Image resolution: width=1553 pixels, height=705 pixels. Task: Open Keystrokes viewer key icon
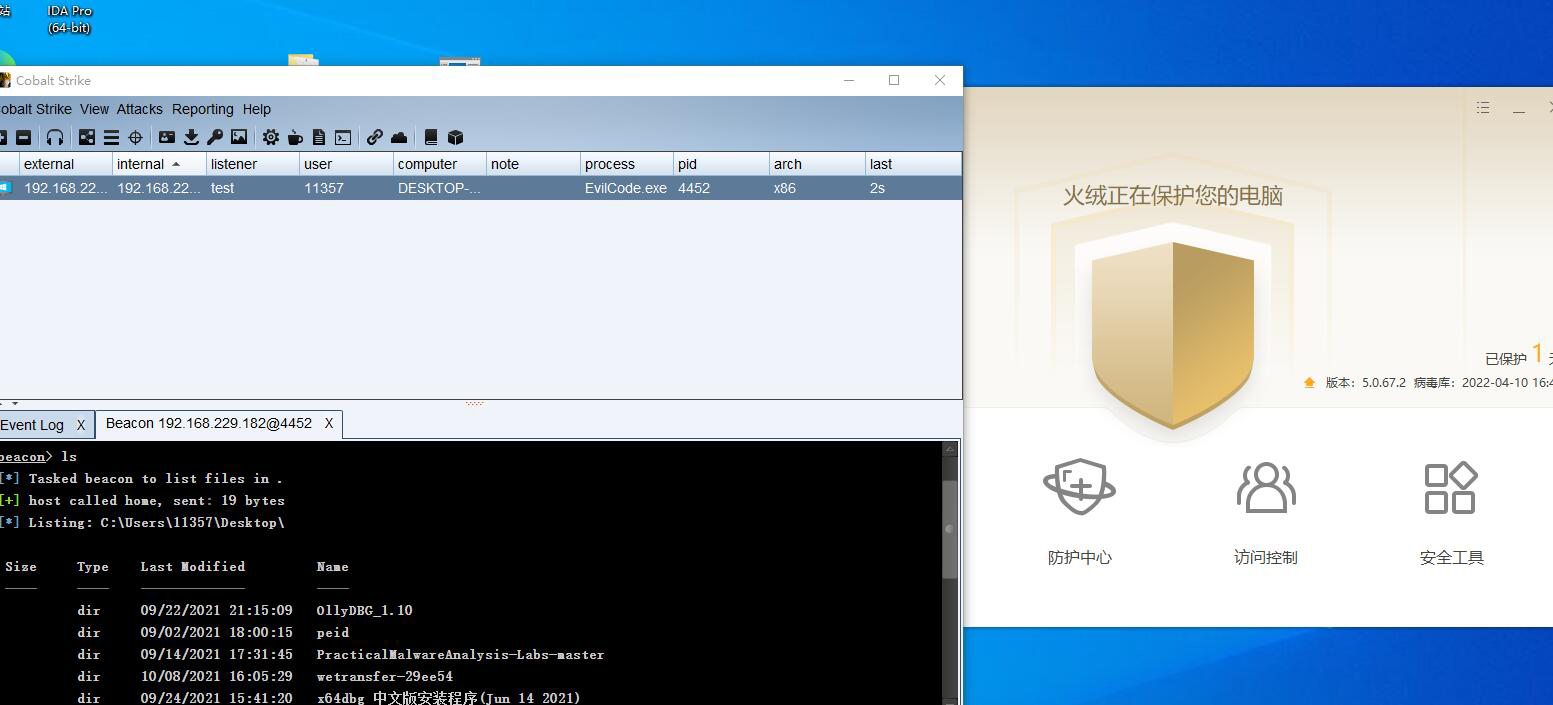(214, 137)
